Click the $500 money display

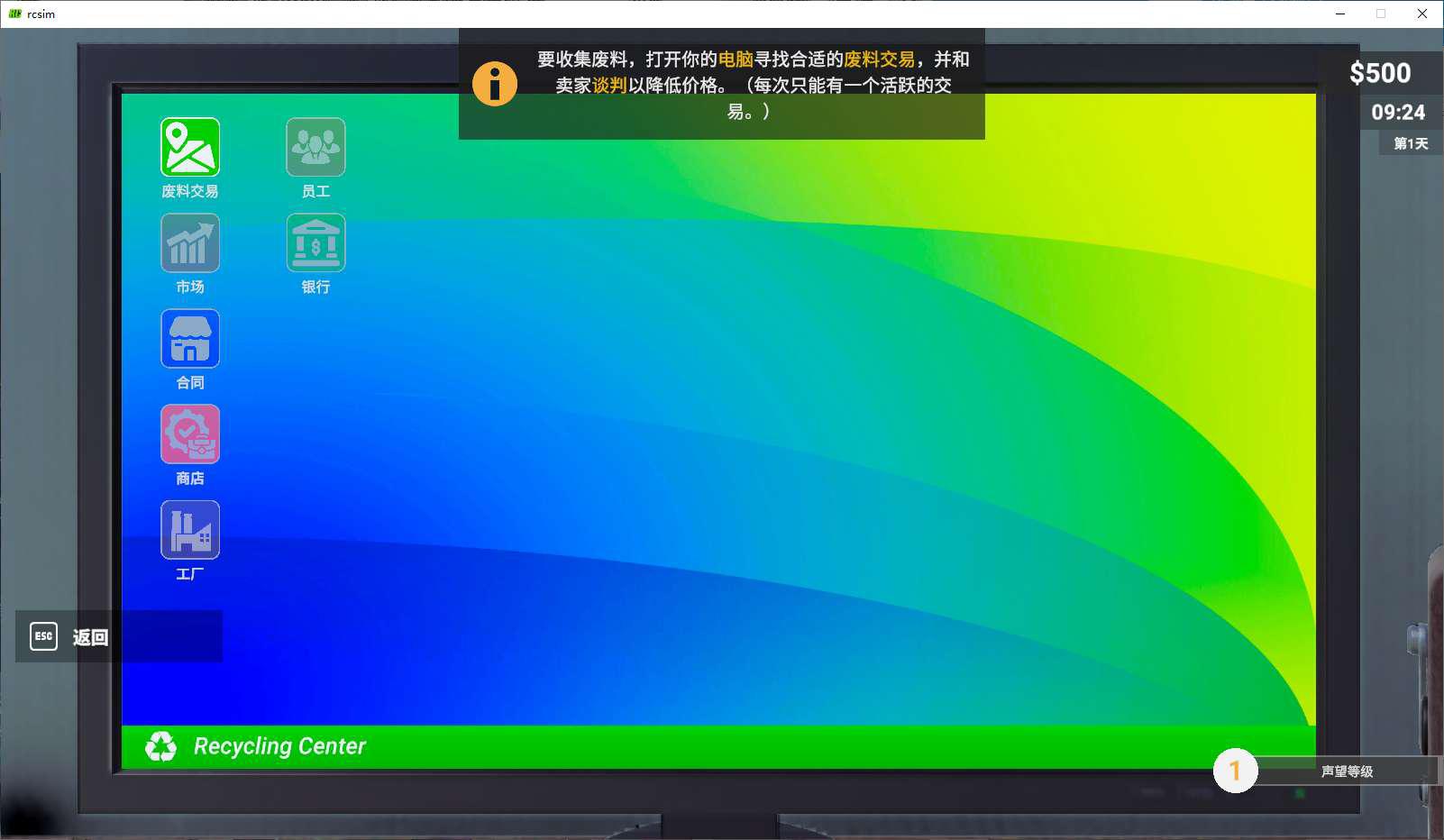click(x=1380, y=73)
